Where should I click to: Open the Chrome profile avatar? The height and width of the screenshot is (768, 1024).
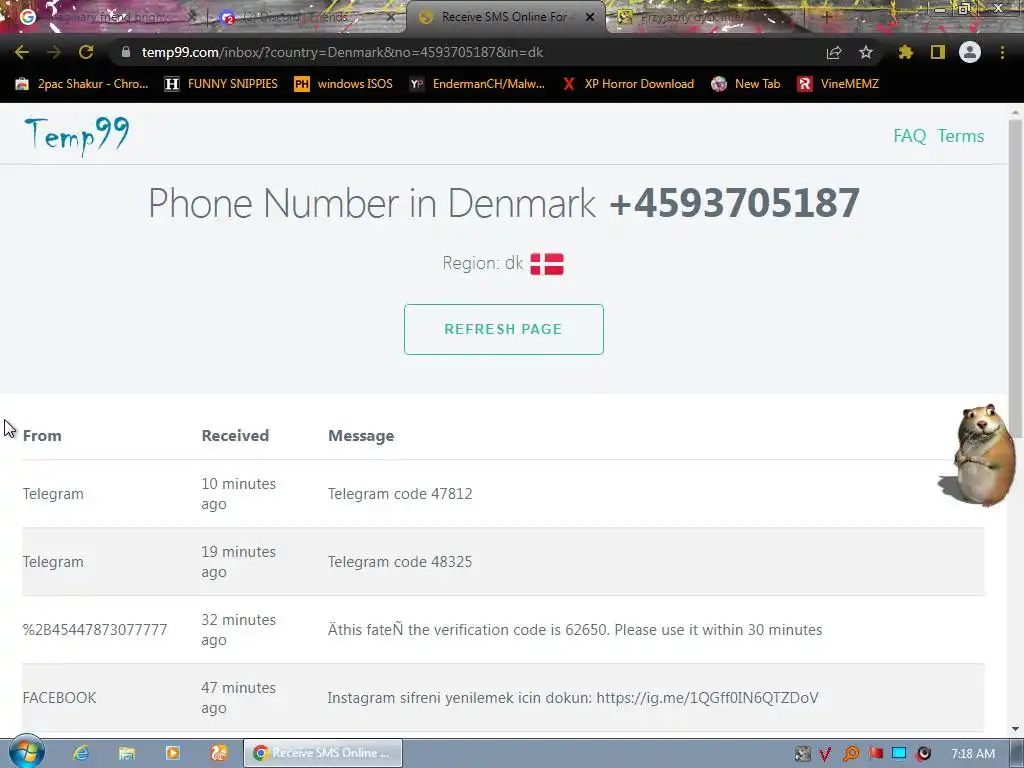[x=970, y=52]
